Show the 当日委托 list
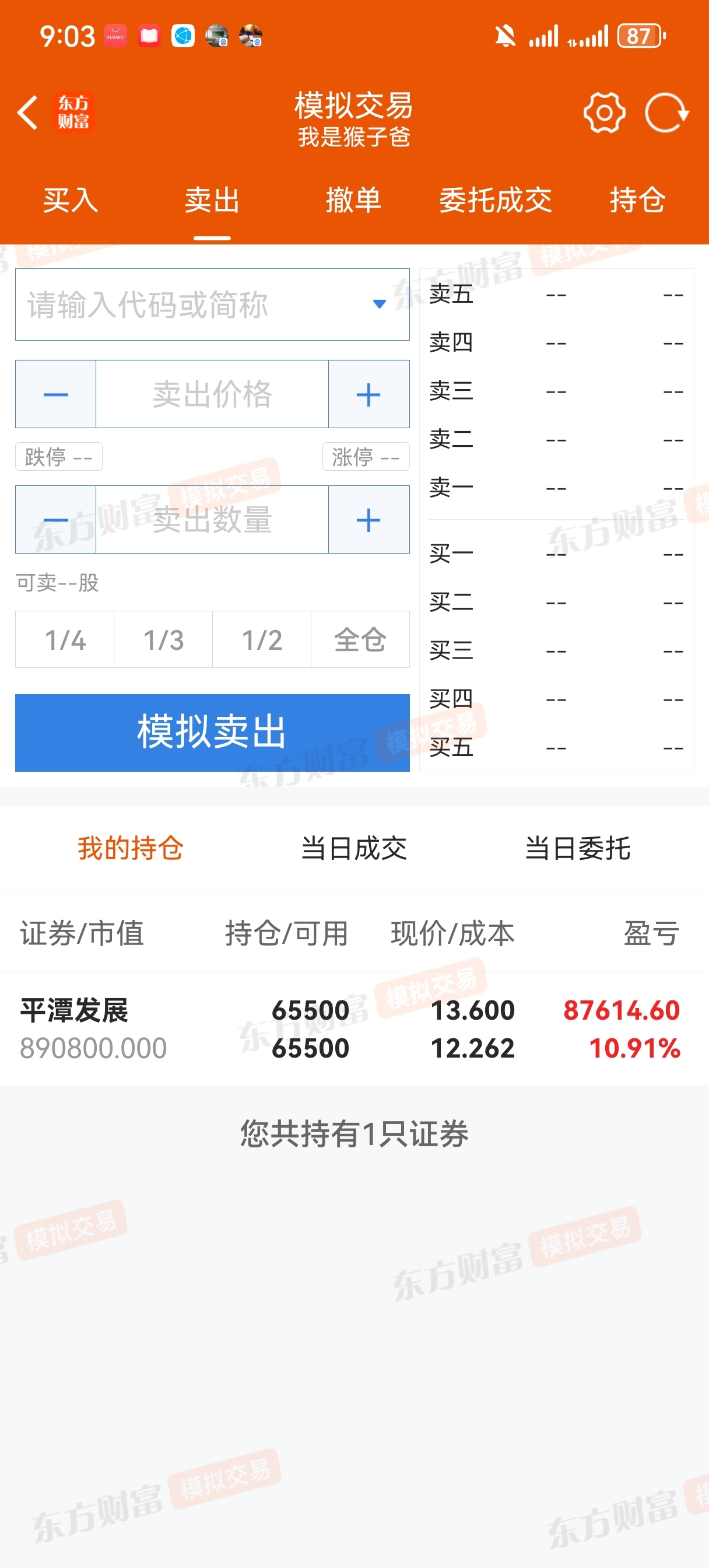The width and height of the screenshot is (709, 1568). pyautogui.click(x=578, y=848)
